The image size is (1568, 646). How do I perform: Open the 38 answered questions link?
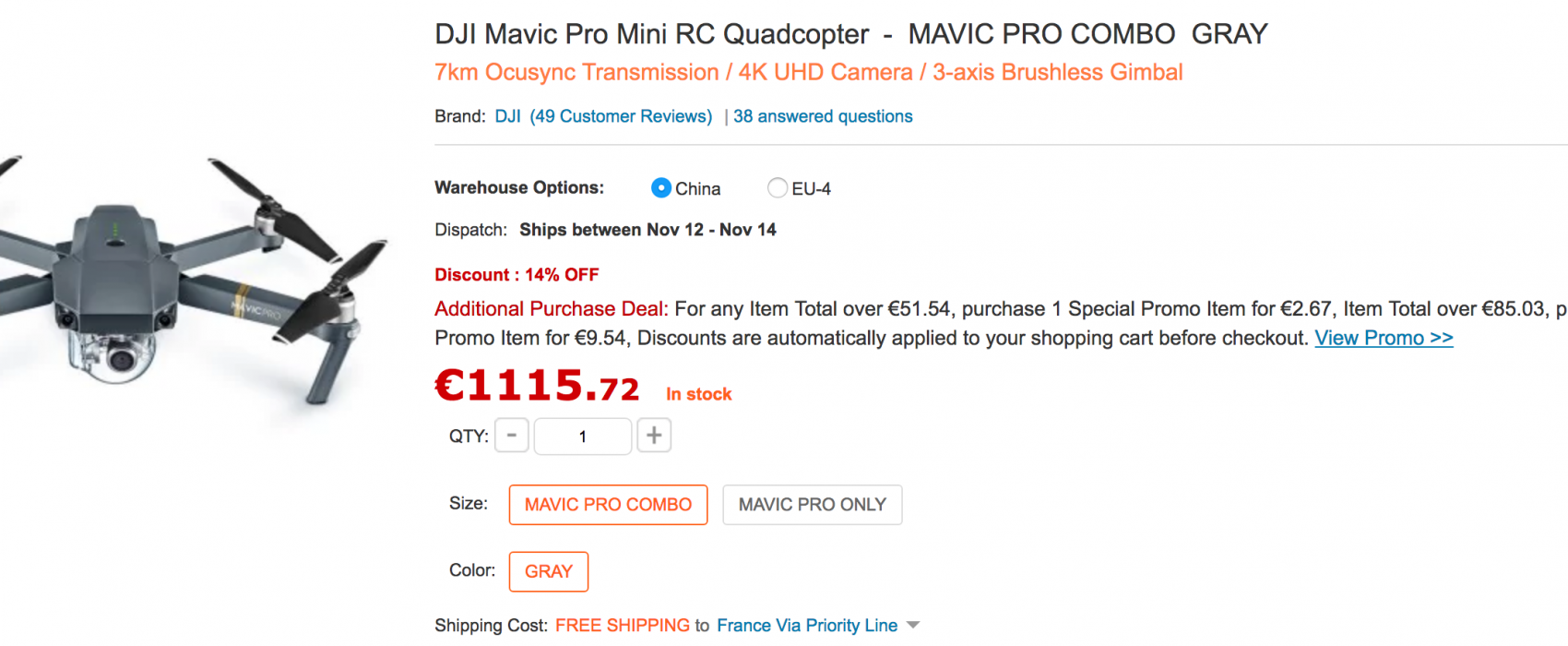[823, 116]
